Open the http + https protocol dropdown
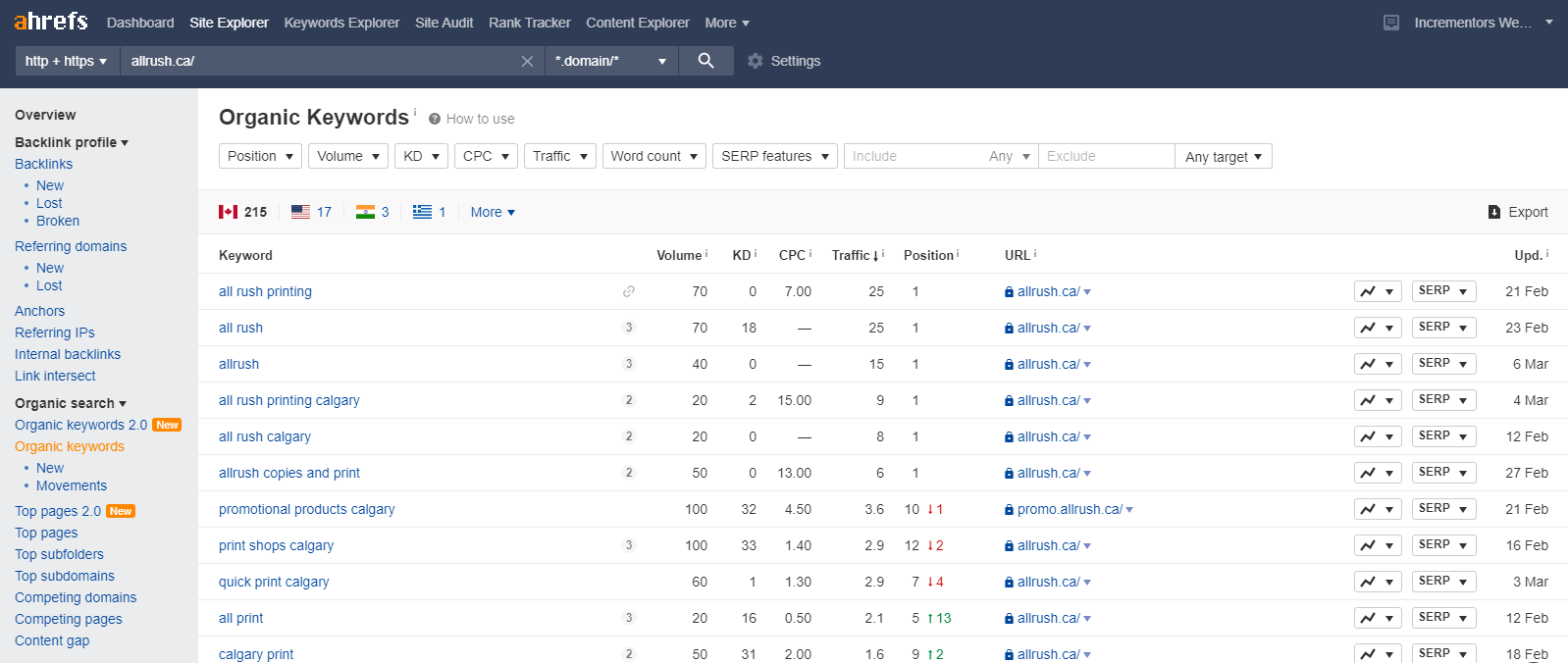Viewport: 1568px width, 663px height. (x=67, y=61)
